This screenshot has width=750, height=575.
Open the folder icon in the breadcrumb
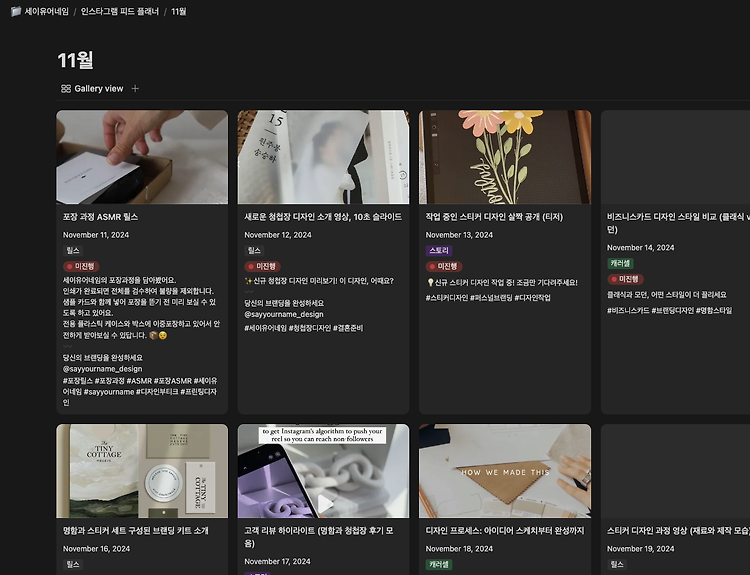[x=16, y=11]
